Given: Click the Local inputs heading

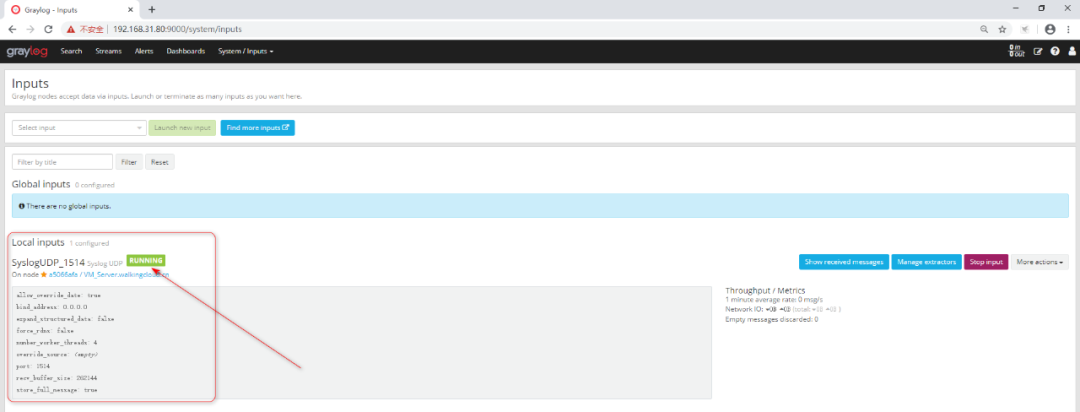Looking at the screenshot, I should point(38,243).
